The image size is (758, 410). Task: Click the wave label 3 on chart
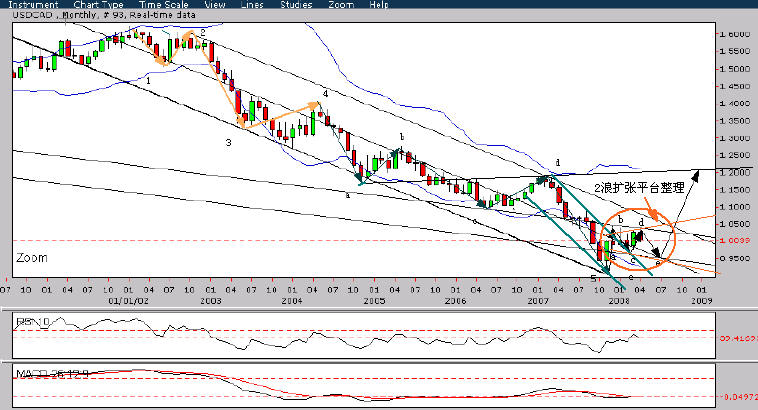coord(229,143)
